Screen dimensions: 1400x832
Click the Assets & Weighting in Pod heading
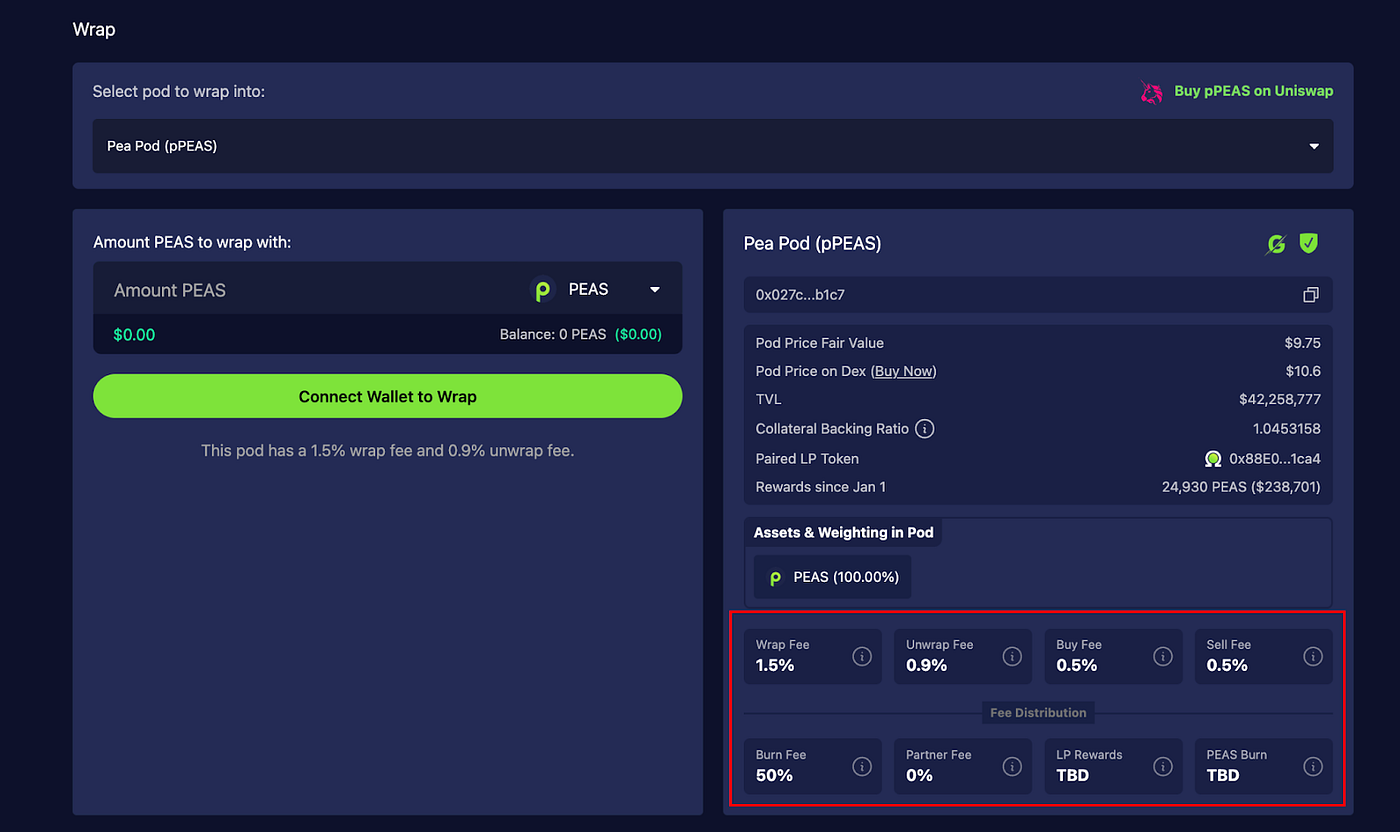tap(843, 533)
